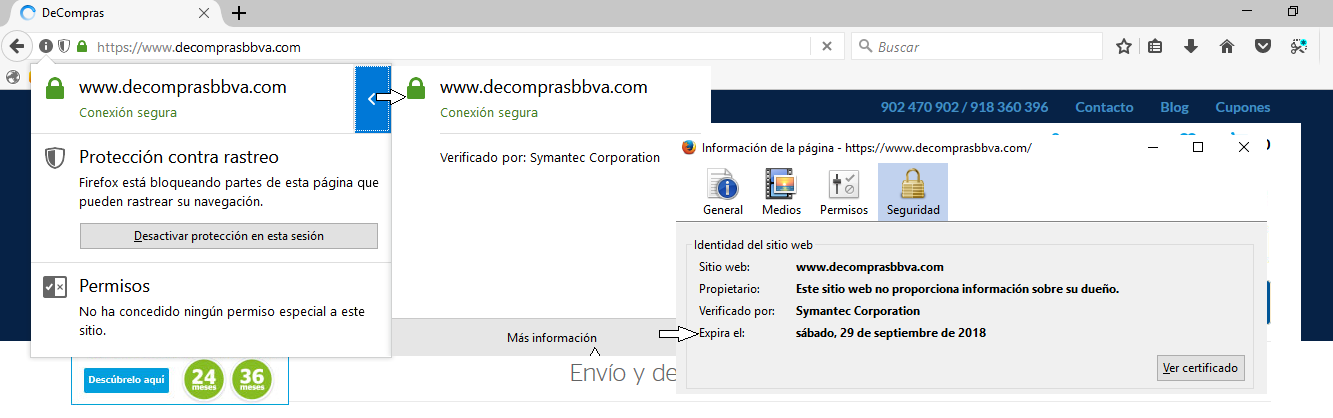Click the Ver certificado button
This screenshot has height=418, width=1333.
pyautogui.click(x=1201, y=367)
